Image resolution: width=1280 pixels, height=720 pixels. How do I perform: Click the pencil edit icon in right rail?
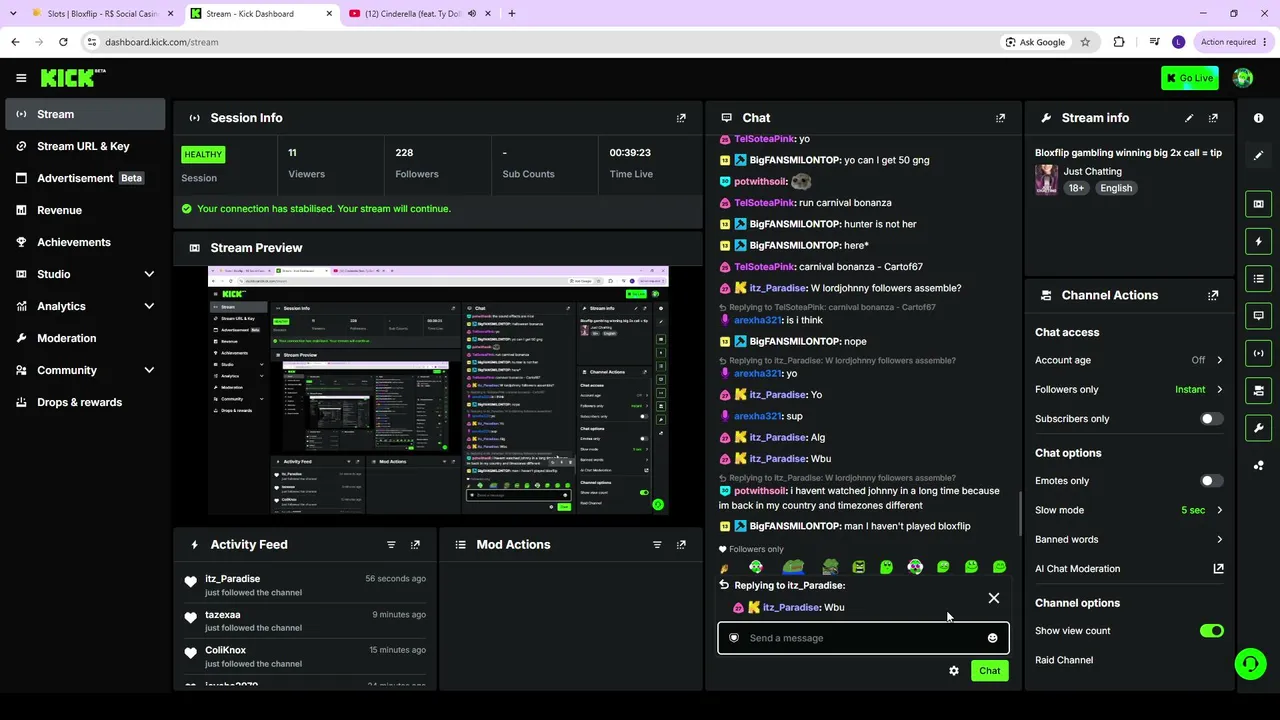(x=1258, y=155)
